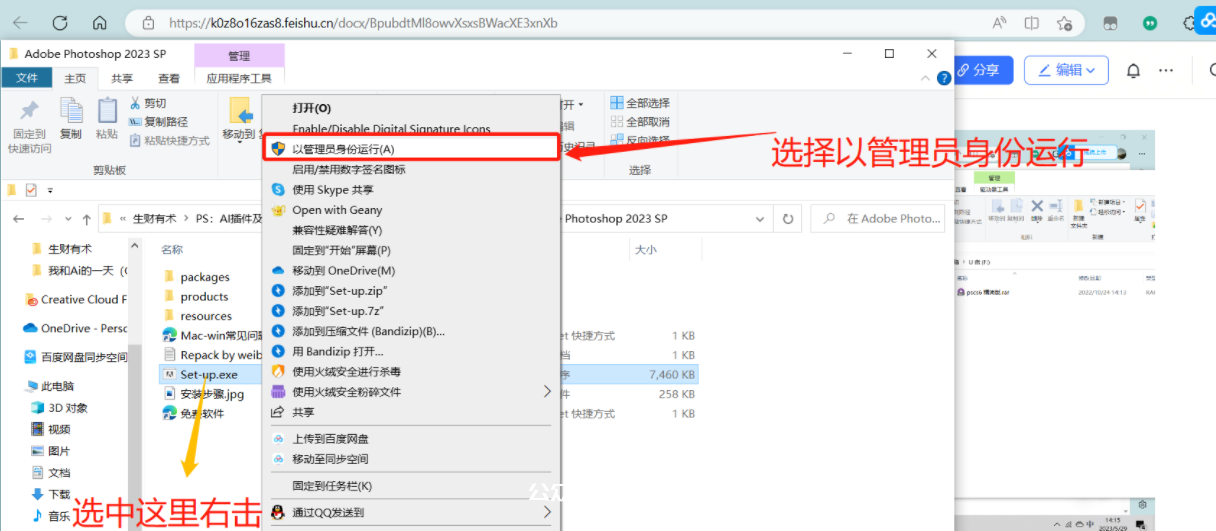Select 以管理员身份运行(A) in the menu
Image resolution: width=1216 pixels, height=531 pixels.
pyautogui.click(x=411, y=148)
